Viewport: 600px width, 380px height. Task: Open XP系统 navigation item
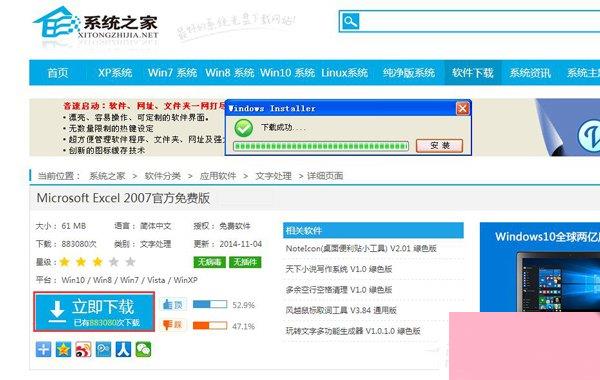pyautogui.click(x=115, y=73)
